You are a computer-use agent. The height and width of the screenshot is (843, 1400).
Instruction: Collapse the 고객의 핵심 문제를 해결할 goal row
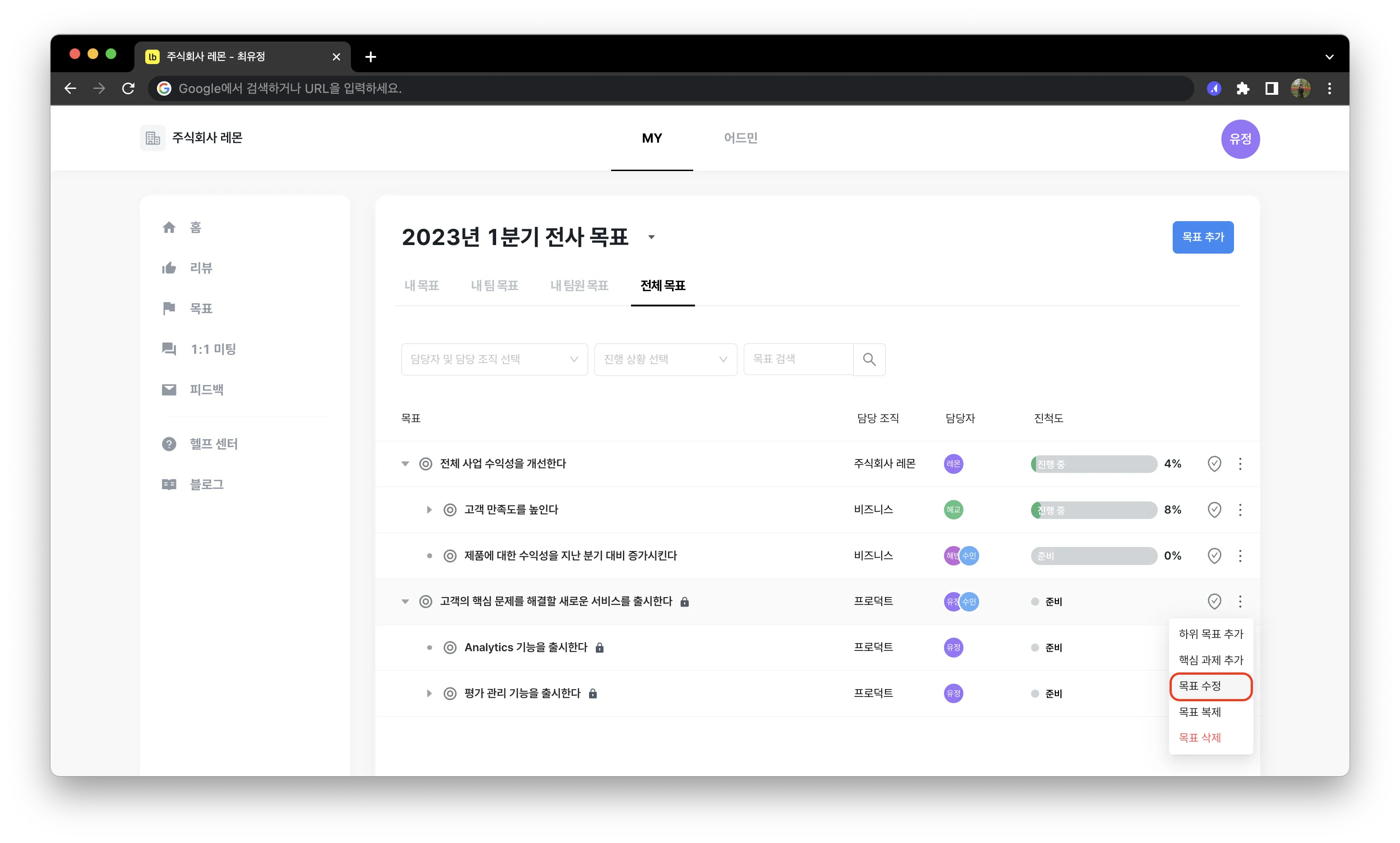[x=405, y=601]
